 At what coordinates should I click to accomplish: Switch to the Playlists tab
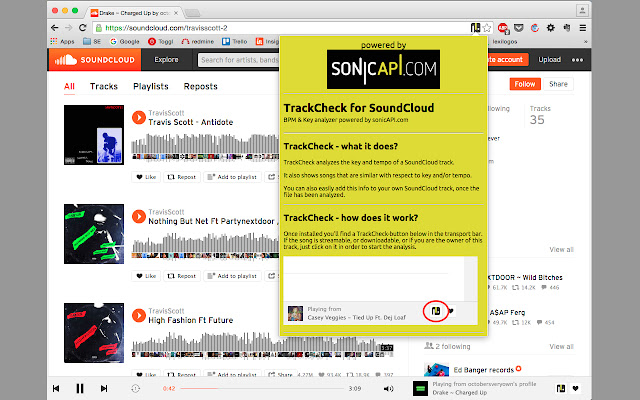coord(151,86)
